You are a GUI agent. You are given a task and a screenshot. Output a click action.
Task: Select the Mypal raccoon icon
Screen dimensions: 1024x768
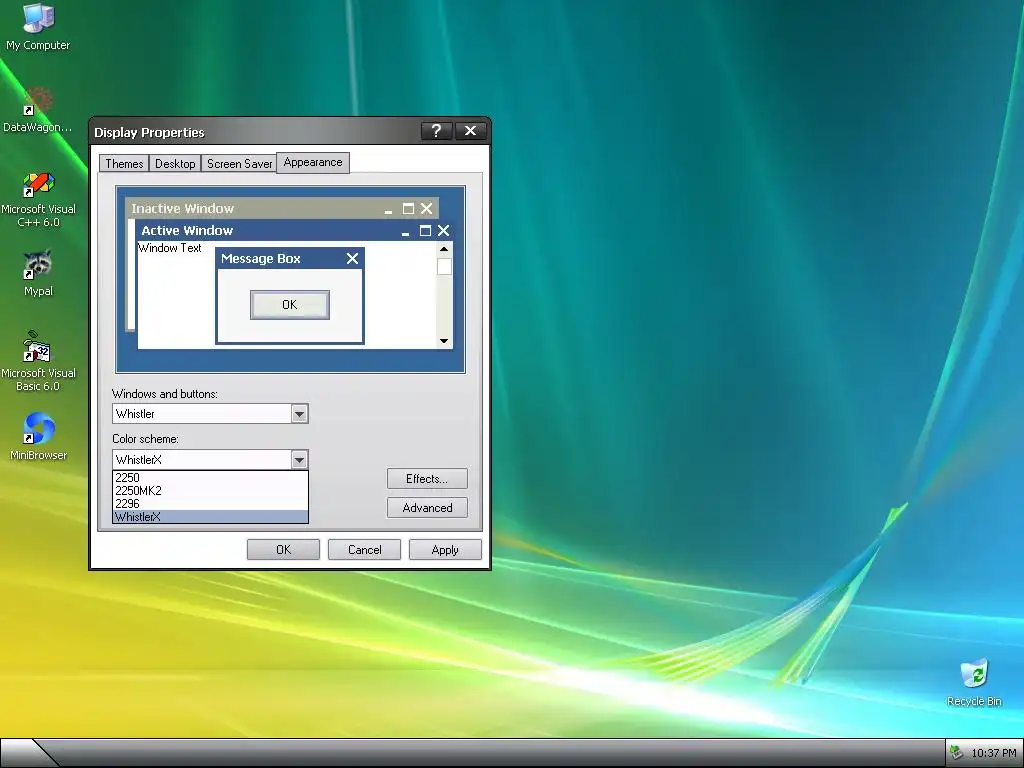point(38,273)
